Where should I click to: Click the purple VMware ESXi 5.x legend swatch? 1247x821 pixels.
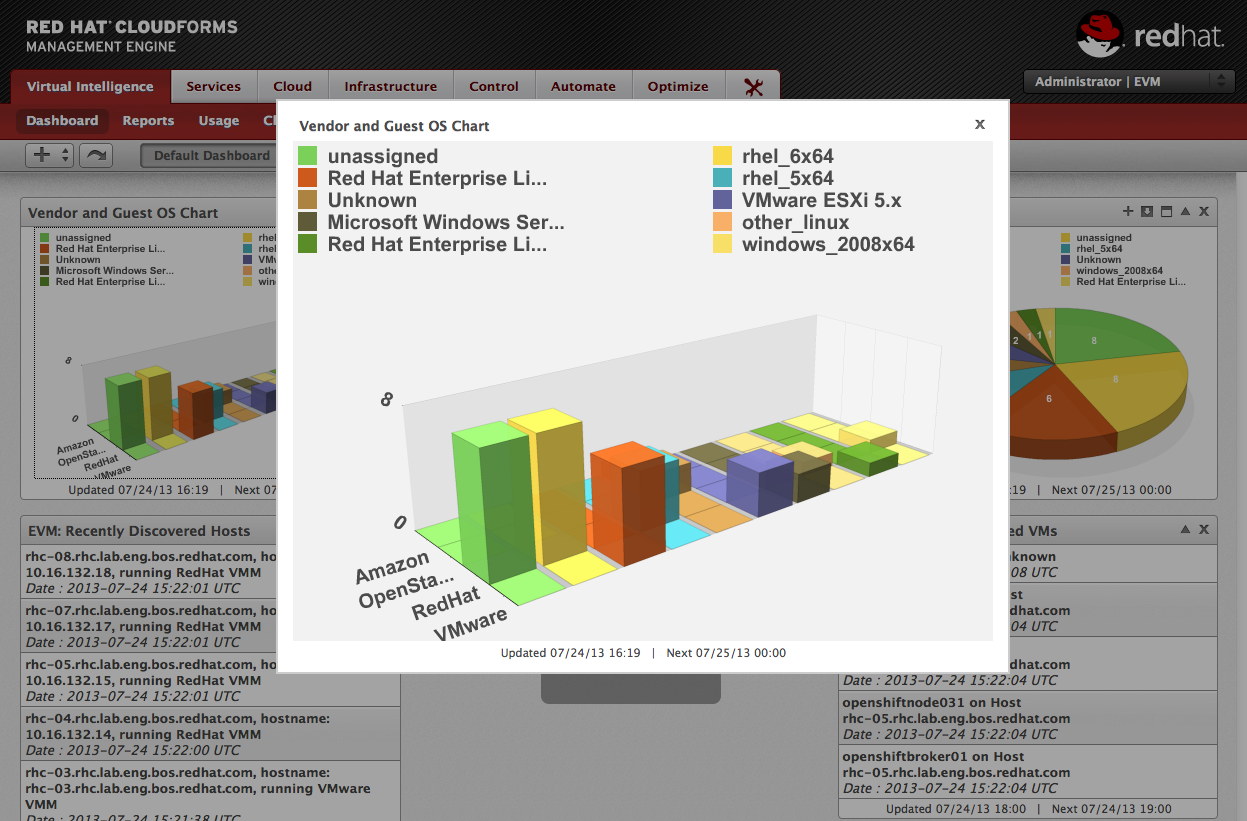click(722, 200)
